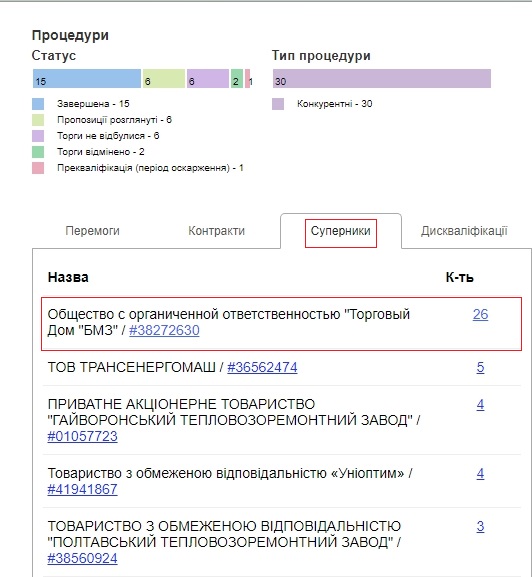This screenshot has width=532, height=577.
Task: Click count 3 for Полтавський тепловозоремонтний завод
Action: tap(480, 526)
